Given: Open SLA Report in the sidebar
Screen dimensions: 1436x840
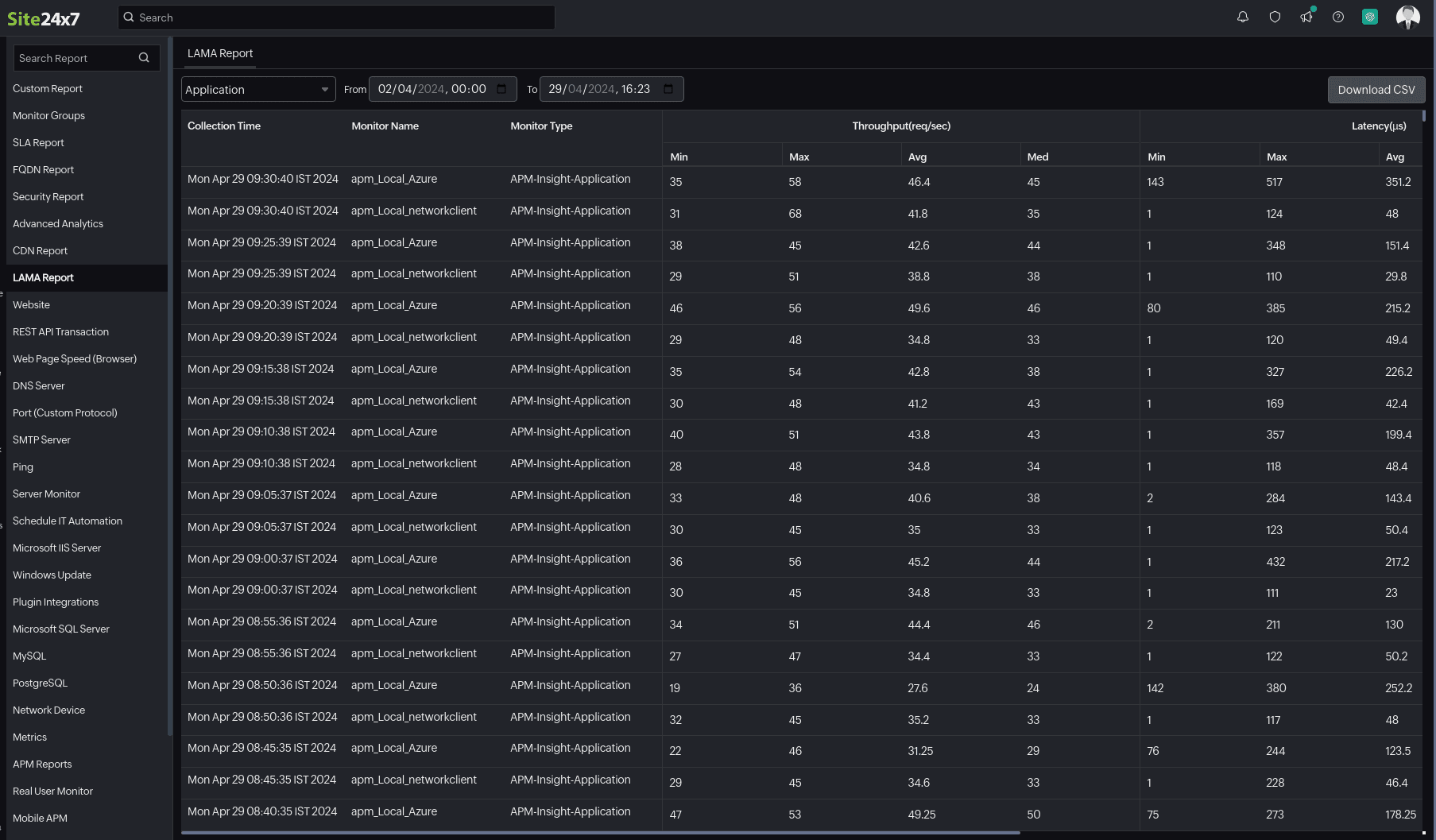Looking at the screenshot, I should [38, 142].
